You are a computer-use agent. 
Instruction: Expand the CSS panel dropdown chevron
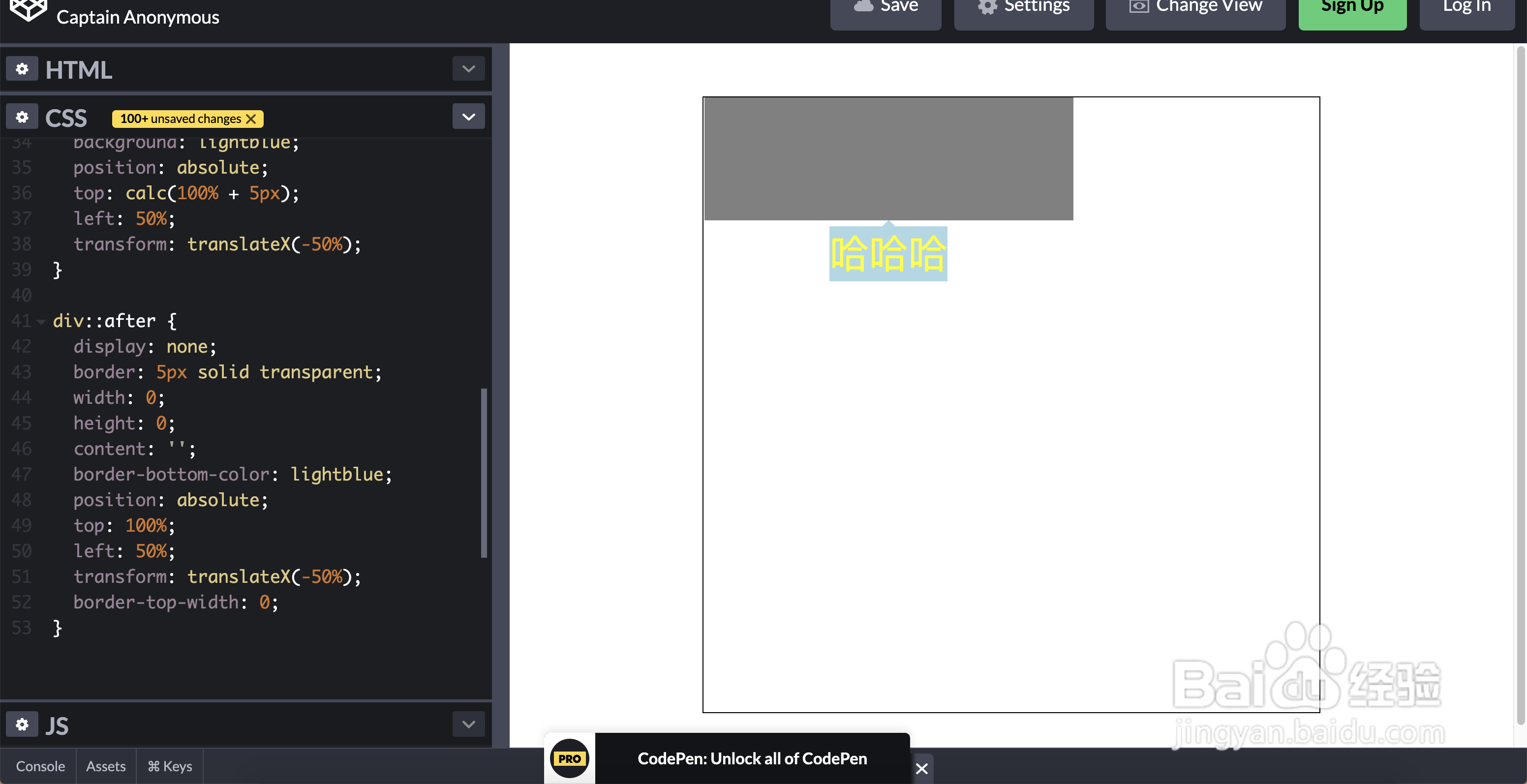coord(468,117)
